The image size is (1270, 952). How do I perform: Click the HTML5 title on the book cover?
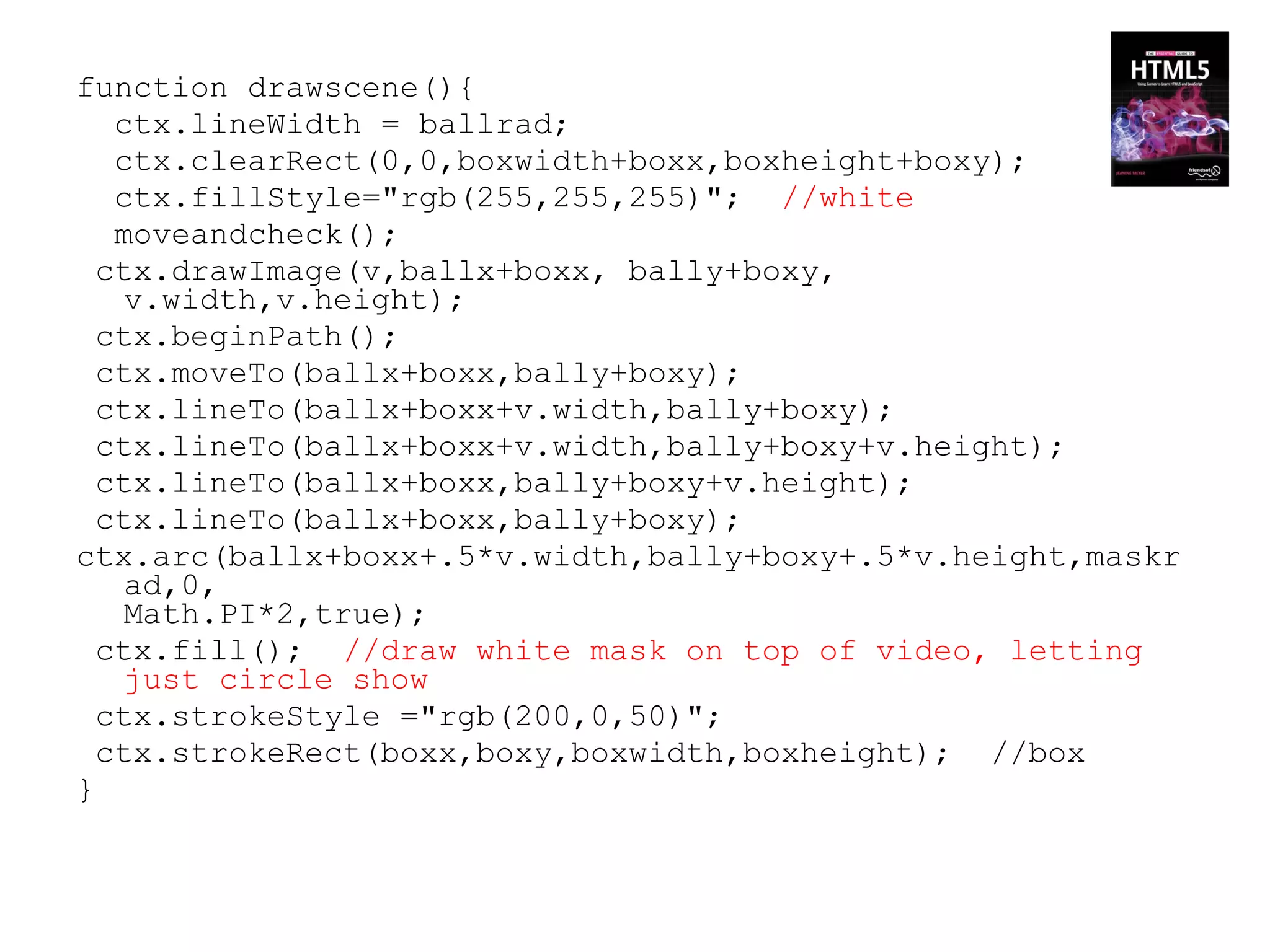(1170, 69)
